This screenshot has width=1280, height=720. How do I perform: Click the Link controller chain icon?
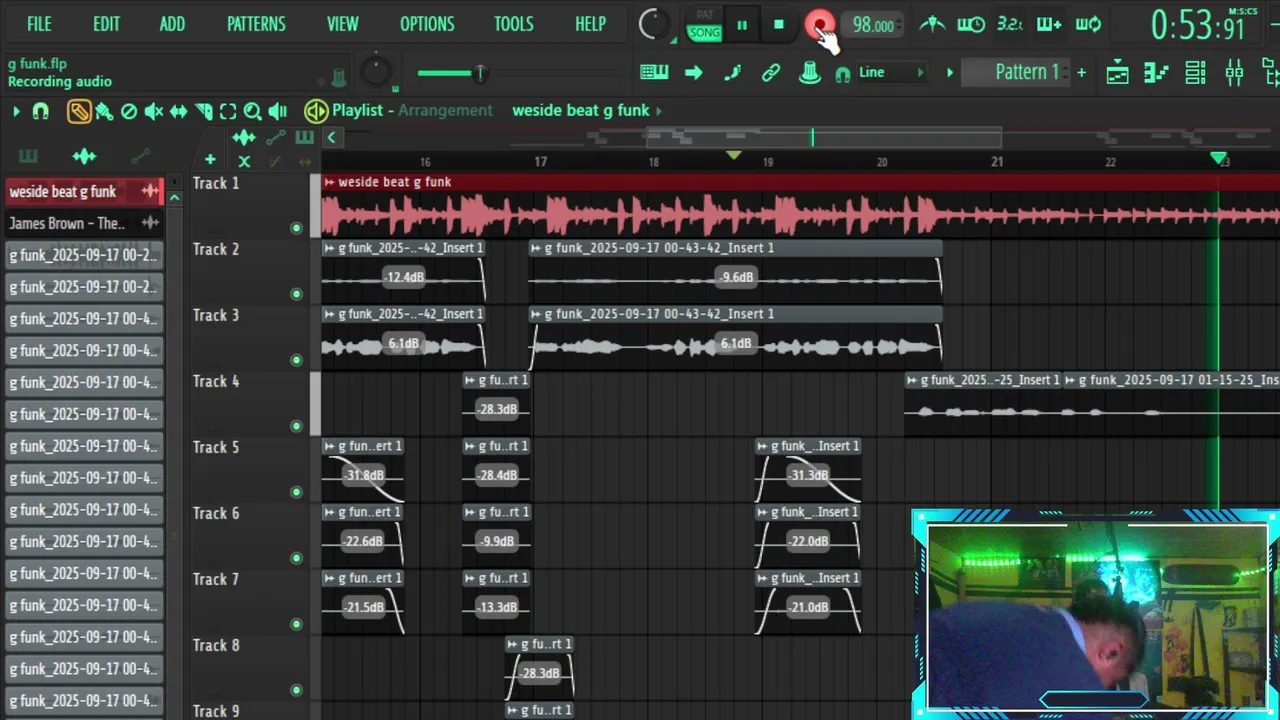tap(770, 72)
